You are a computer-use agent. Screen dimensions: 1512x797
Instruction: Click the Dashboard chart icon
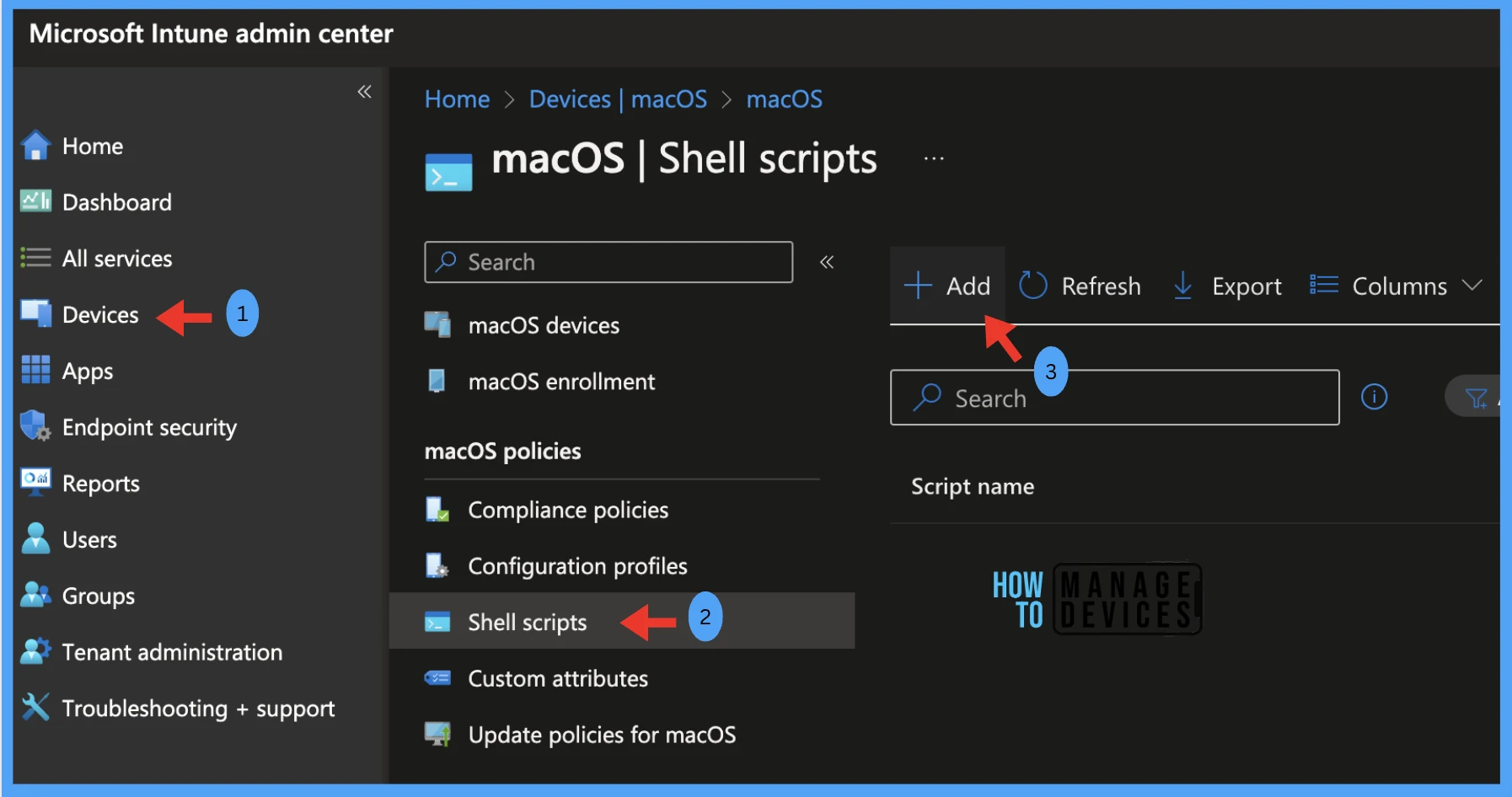click(x=35, y=201)
